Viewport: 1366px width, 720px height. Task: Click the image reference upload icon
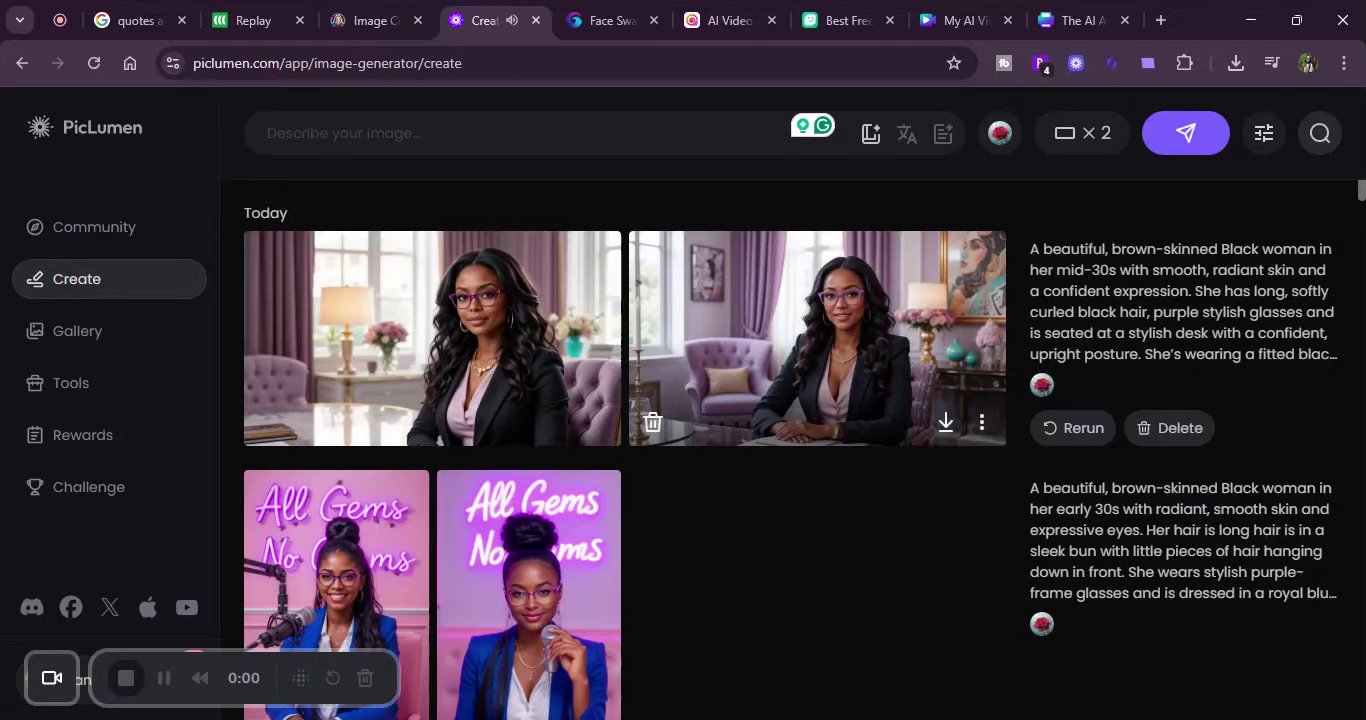(x=871, y=134)
